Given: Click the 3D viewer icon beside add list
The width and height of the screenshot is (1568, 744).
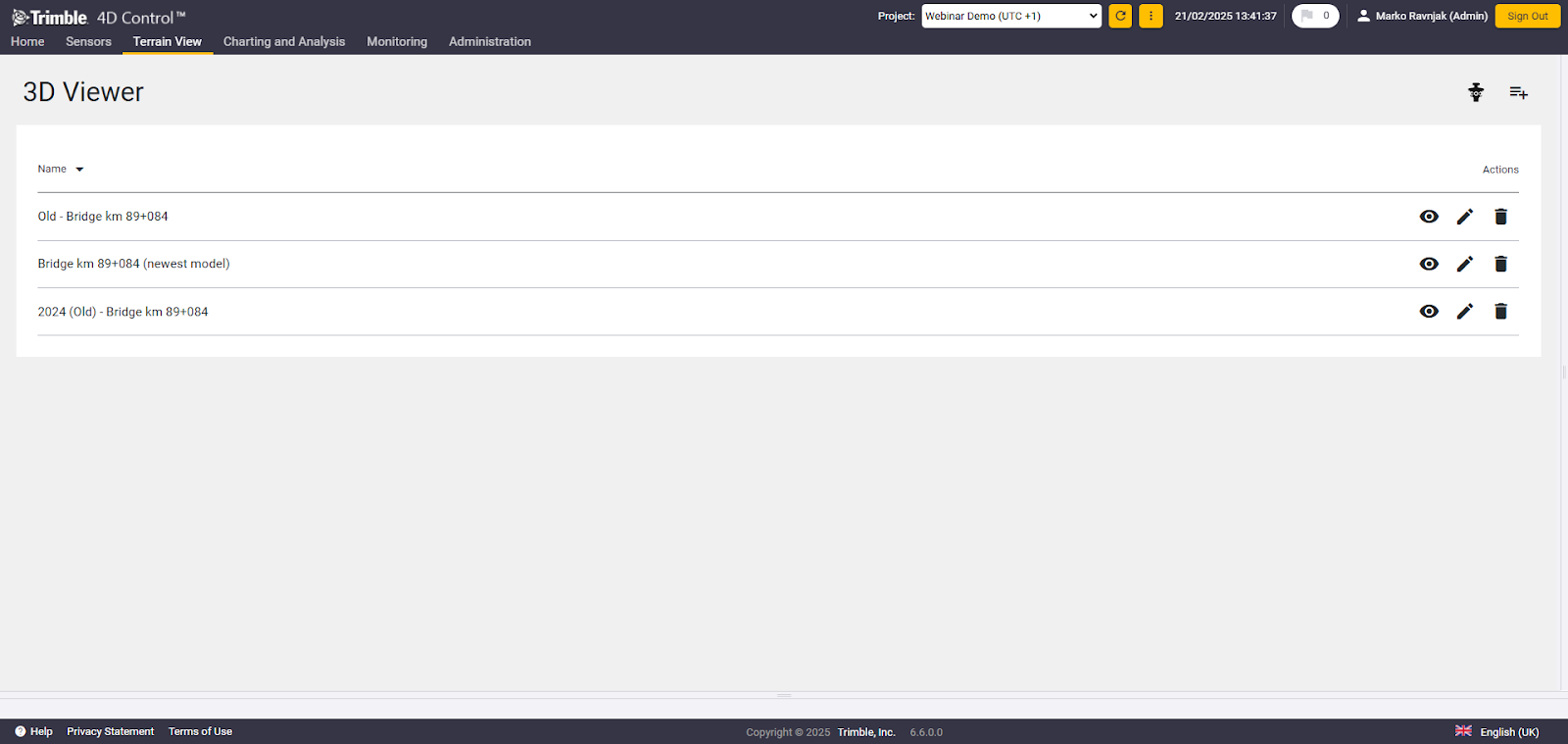Looking at the screenshot, I should click(1476, 92).
